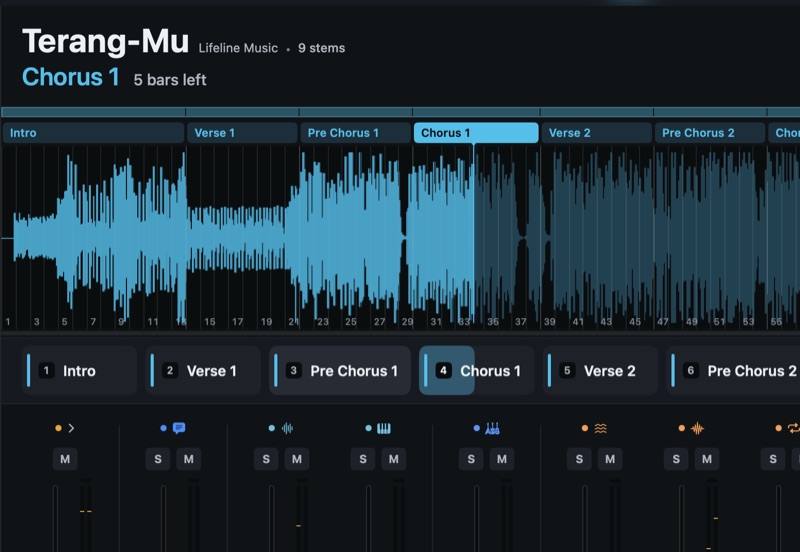This screenshot has width=800, height=552.
Task: Adjust the orange waveform channel fader
Action: [682, 518]
